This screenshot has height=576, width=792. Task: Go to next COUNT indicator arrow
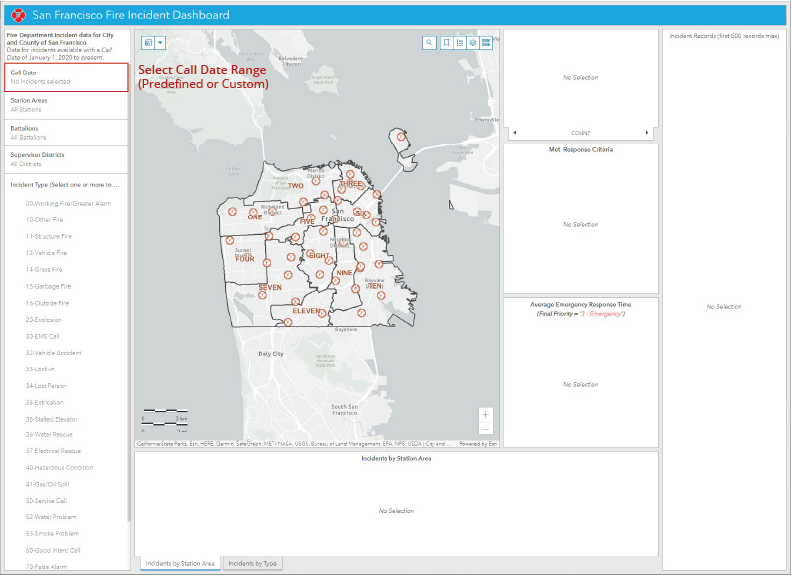[x=647, y=133]
